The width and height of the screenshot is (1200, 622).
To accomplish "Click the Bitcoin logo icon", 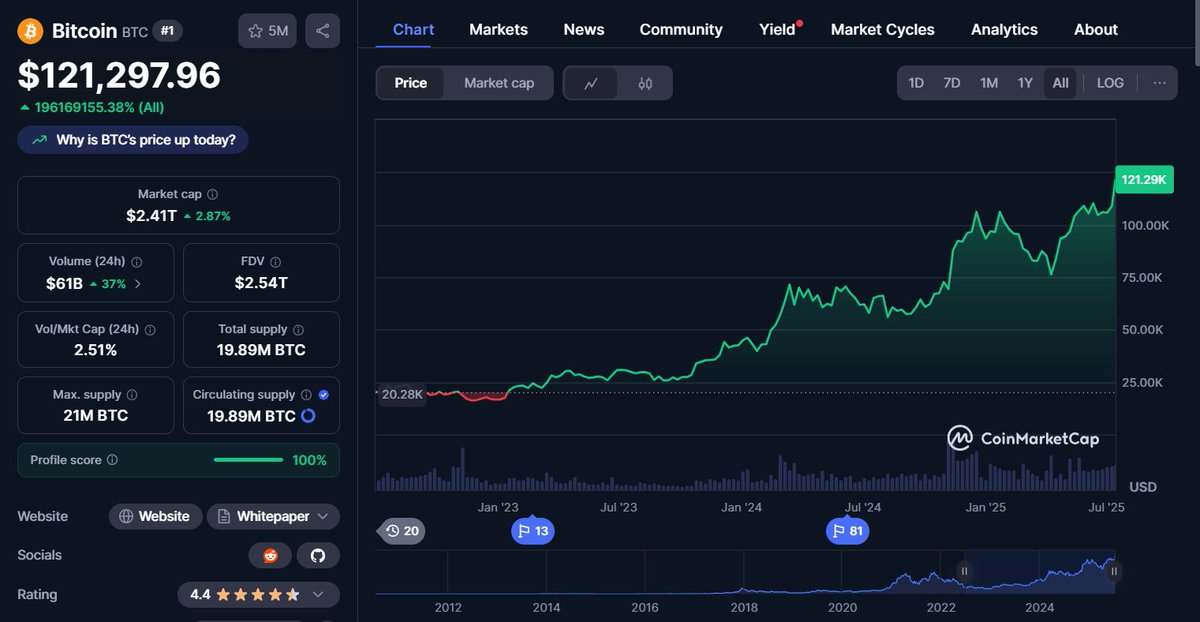I will coord(31,31).
